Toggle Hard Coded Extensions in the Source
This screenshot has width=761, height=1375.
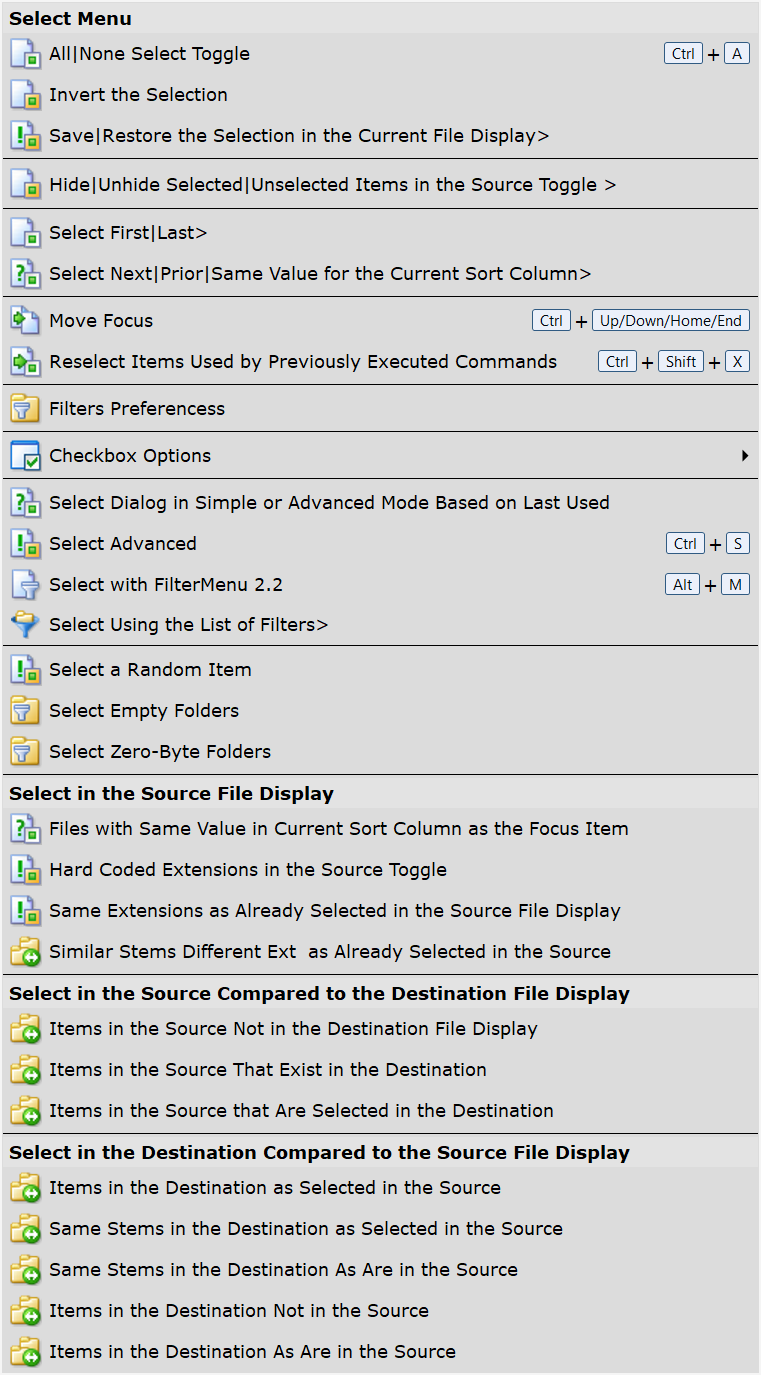tap(248, 870)
